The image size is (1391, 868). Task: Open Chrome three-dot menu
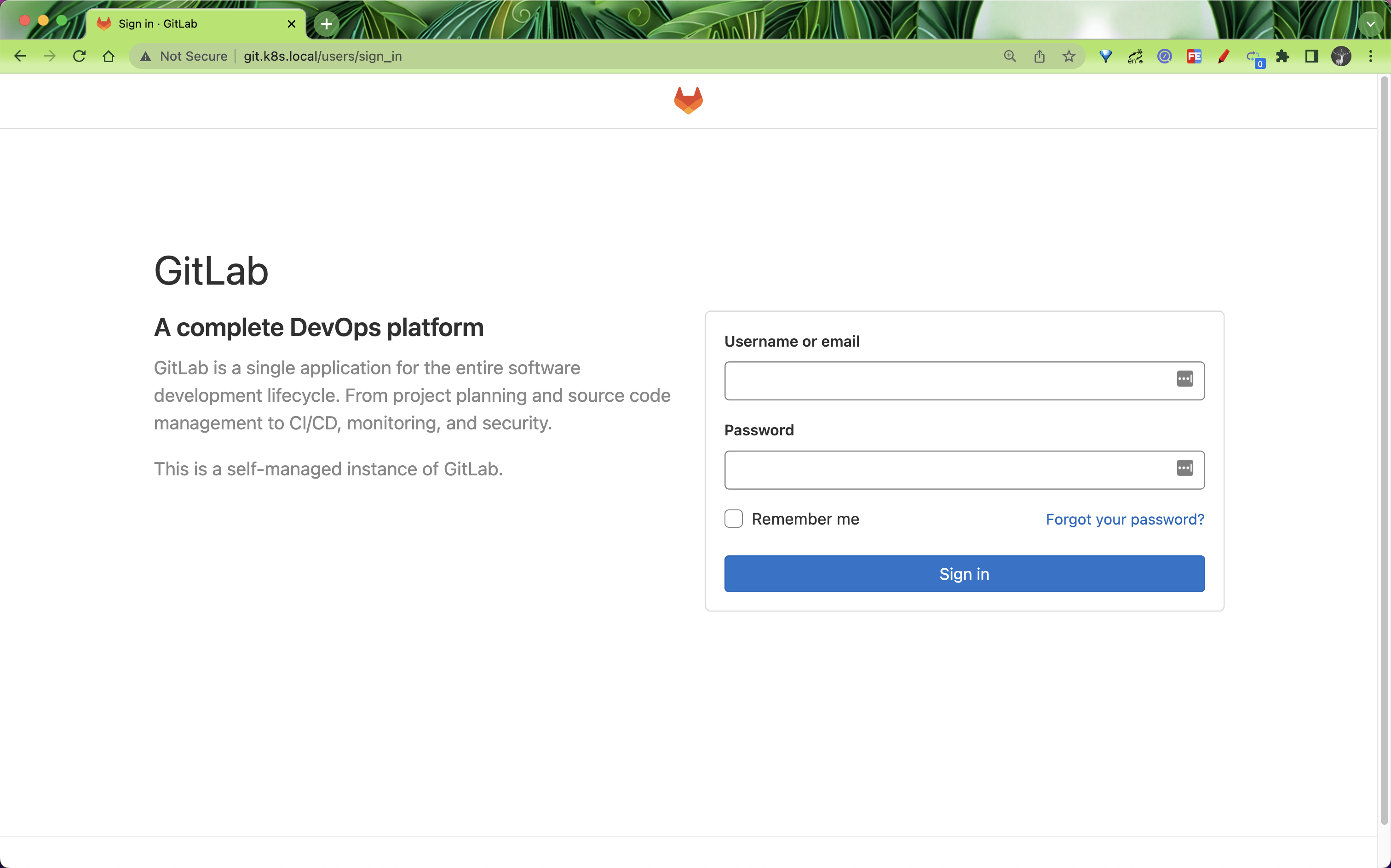(x=1370, y=56)
